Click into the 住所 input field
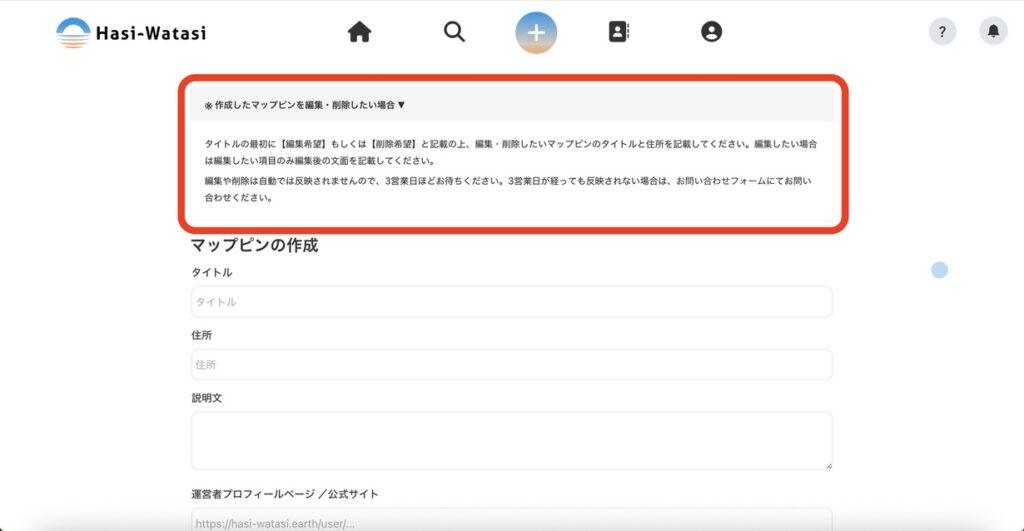 coord(511,364)
